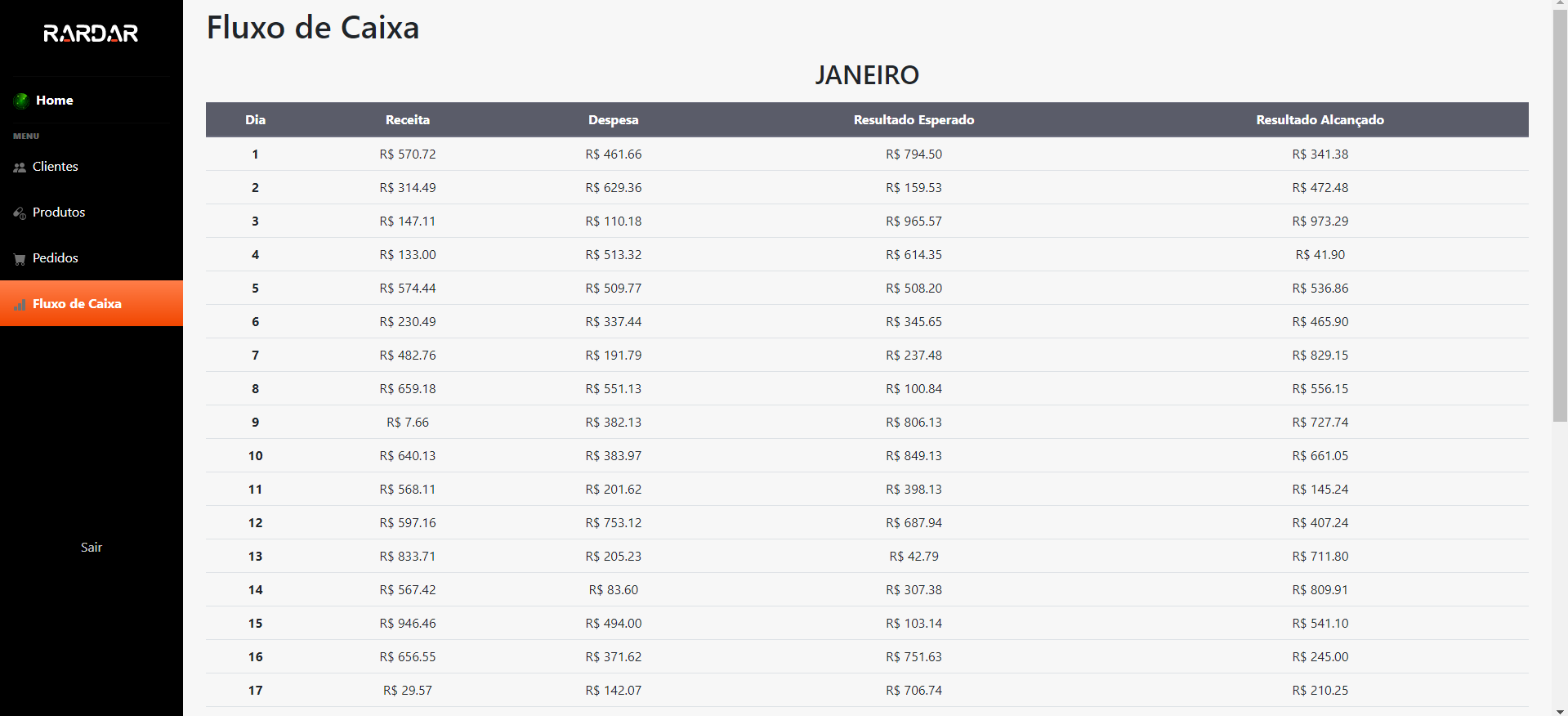Image resolution: width=1568 pixels, height=716 pixels.
Task: Click the Receita column header
Action: (407, 119)
